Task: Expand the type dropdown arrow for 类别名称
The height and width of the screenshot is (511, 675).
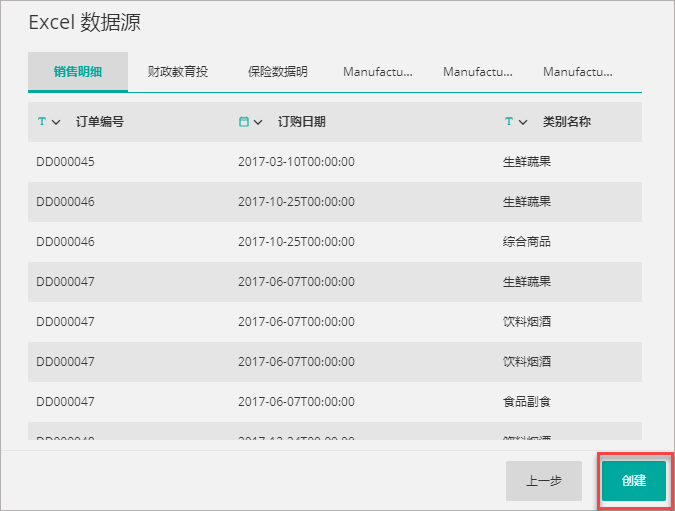Action: coord(524,122)
